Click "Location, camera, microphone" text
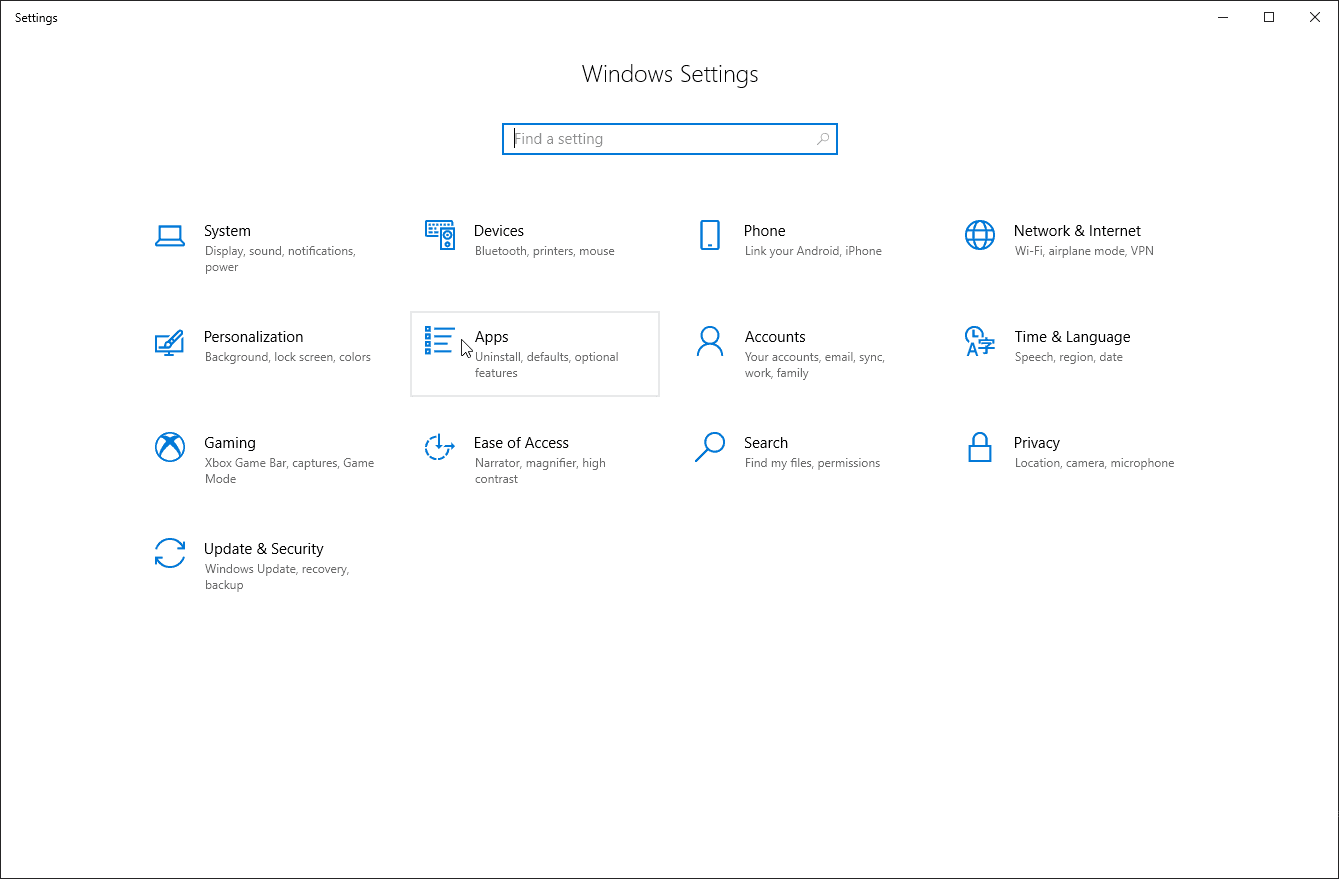 pyautogui.click(x=1094, y=463)
